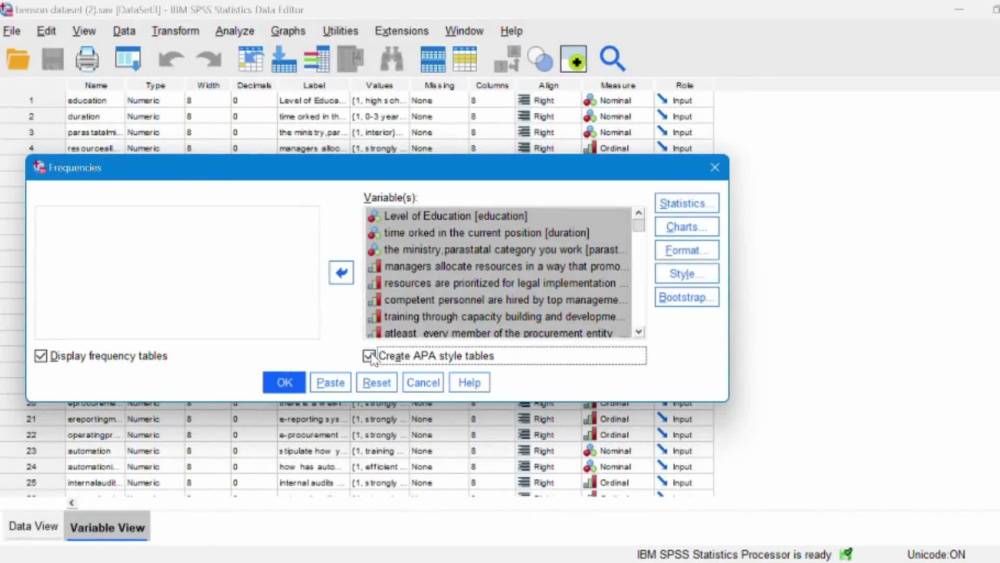Click the Input role icon for duration row

click(x=663, y=116)
